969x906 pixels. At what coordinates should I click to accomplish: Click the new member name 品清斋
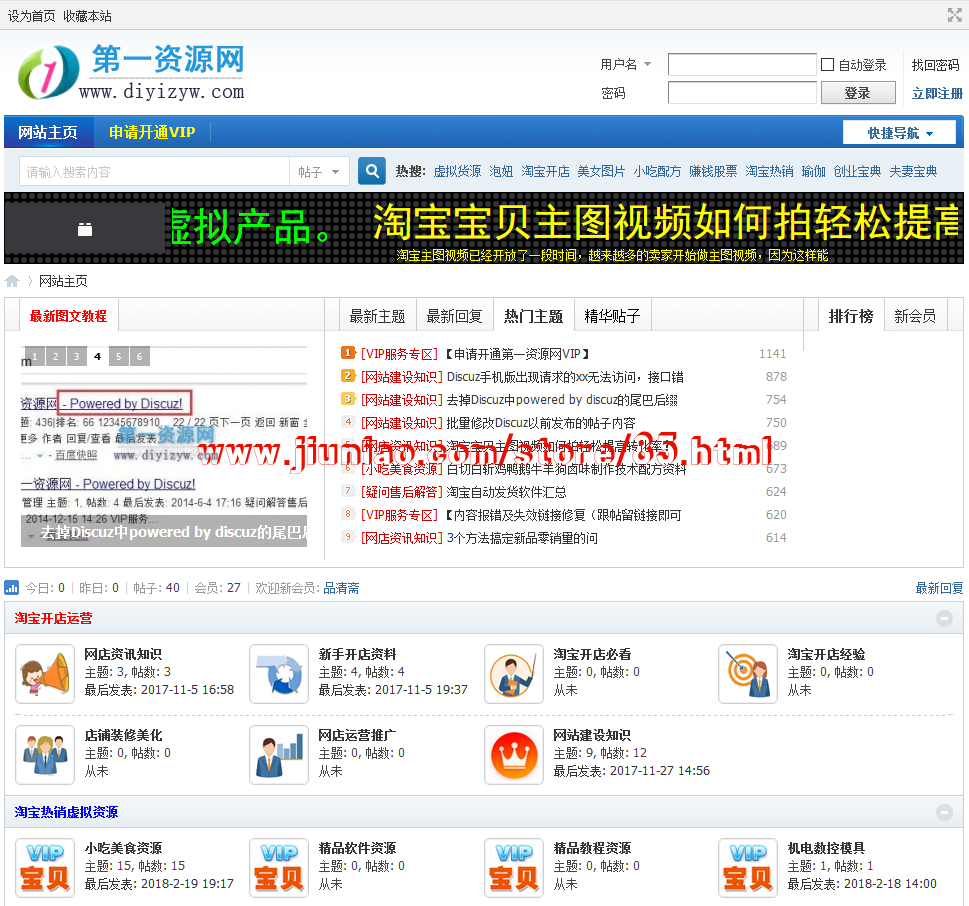pos(341,588)
